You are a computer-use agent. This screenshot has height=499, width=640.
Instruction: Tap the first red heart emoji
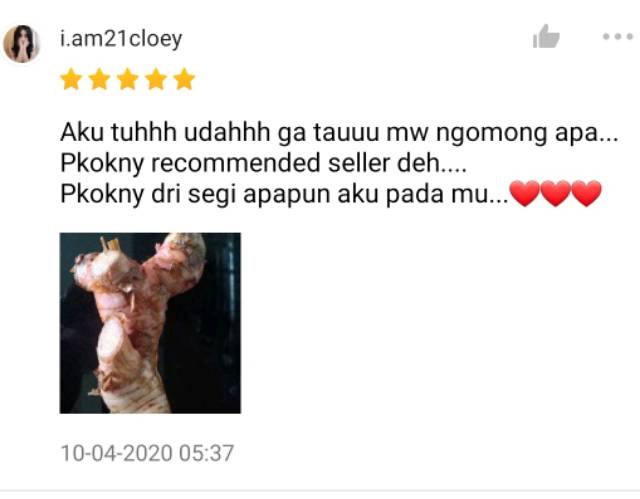tap(525, 193)
